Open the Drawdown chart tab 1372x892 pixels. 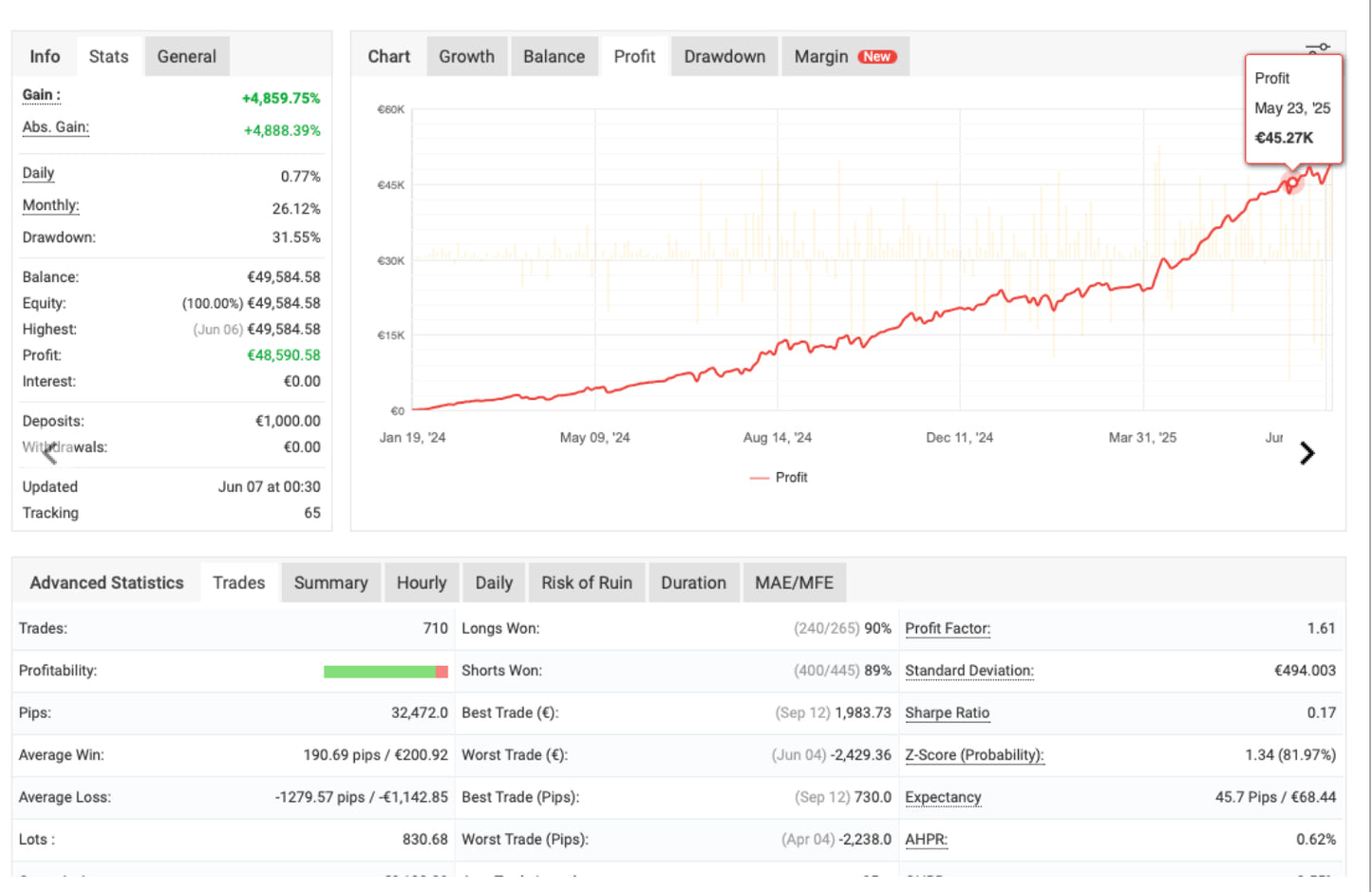[724, 57]
